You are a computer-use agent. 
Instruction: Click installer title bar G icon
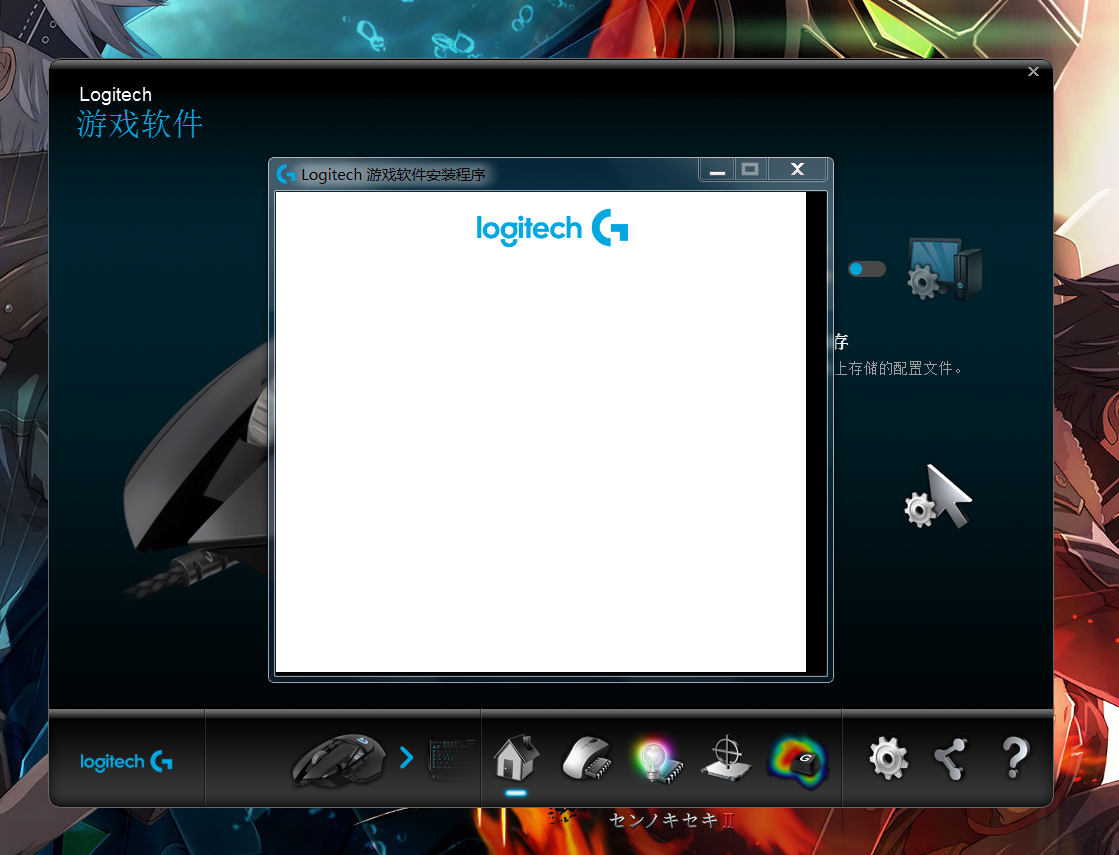(285, 173)
